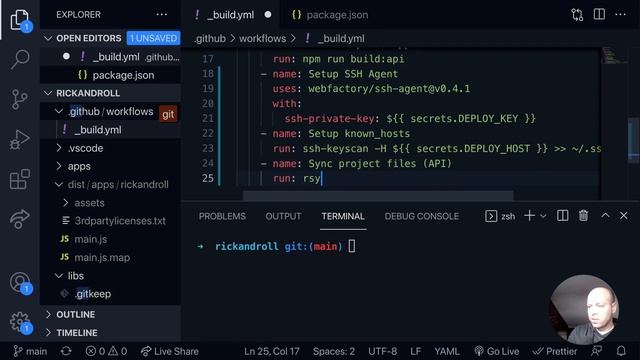
Task: Open the Source Control view
Action: coord(20,99)
